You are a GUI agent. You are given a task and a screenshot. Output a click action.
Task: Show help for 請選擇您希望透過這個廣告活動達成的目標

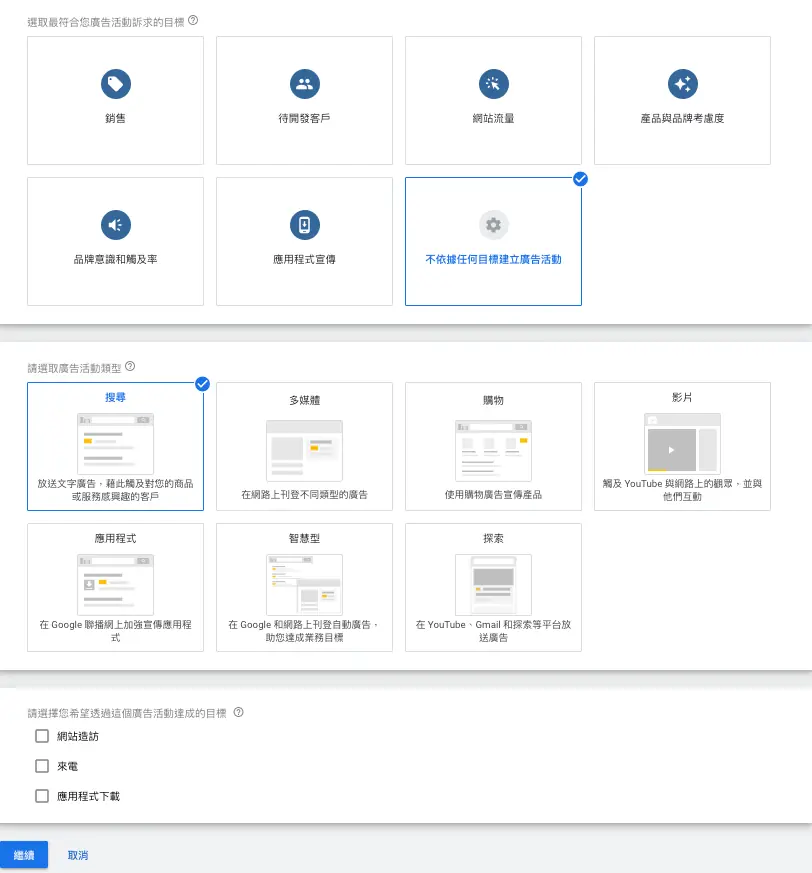(238, 712)
